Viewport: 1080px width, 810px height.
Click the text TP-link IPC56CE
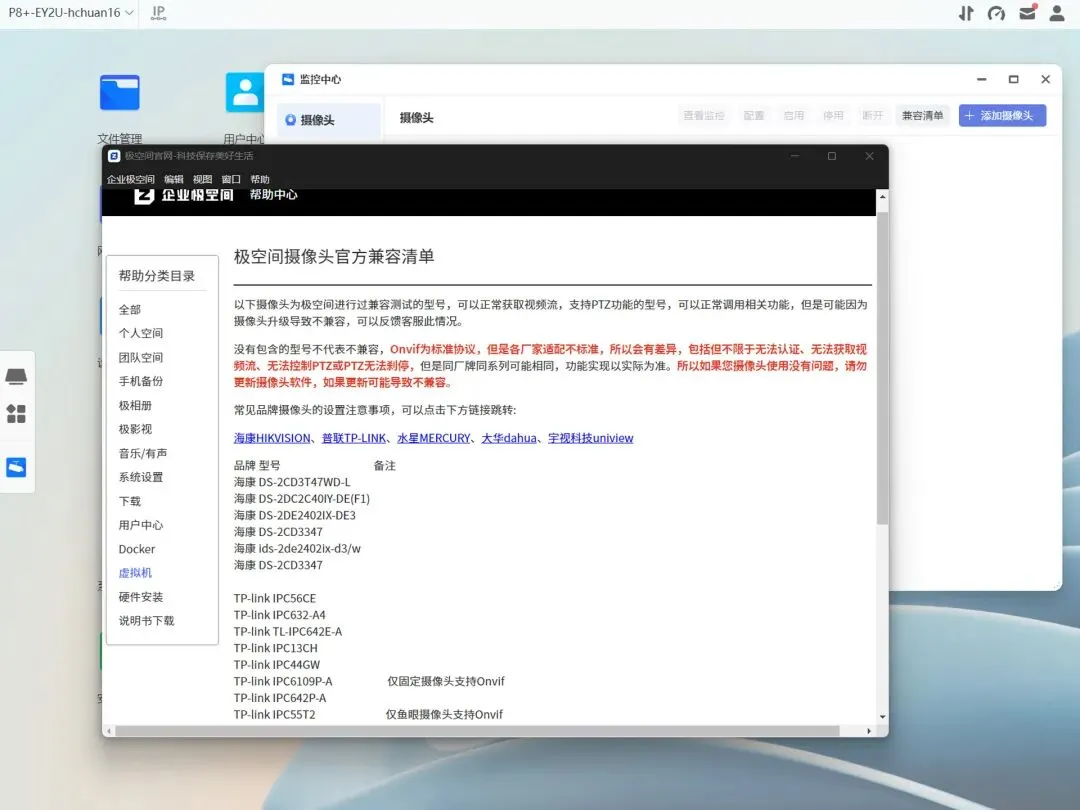(x=275, y=599)
